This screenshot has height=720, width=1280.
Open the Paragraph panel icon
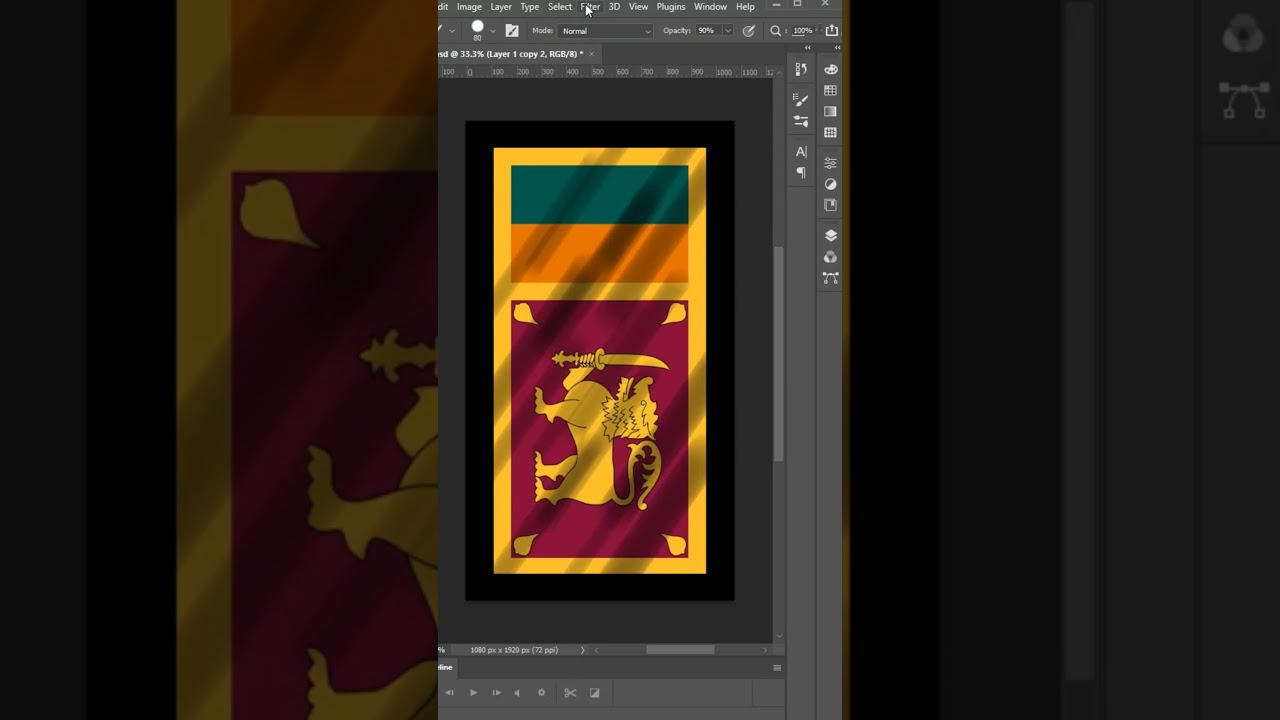(x=801, y=173)
